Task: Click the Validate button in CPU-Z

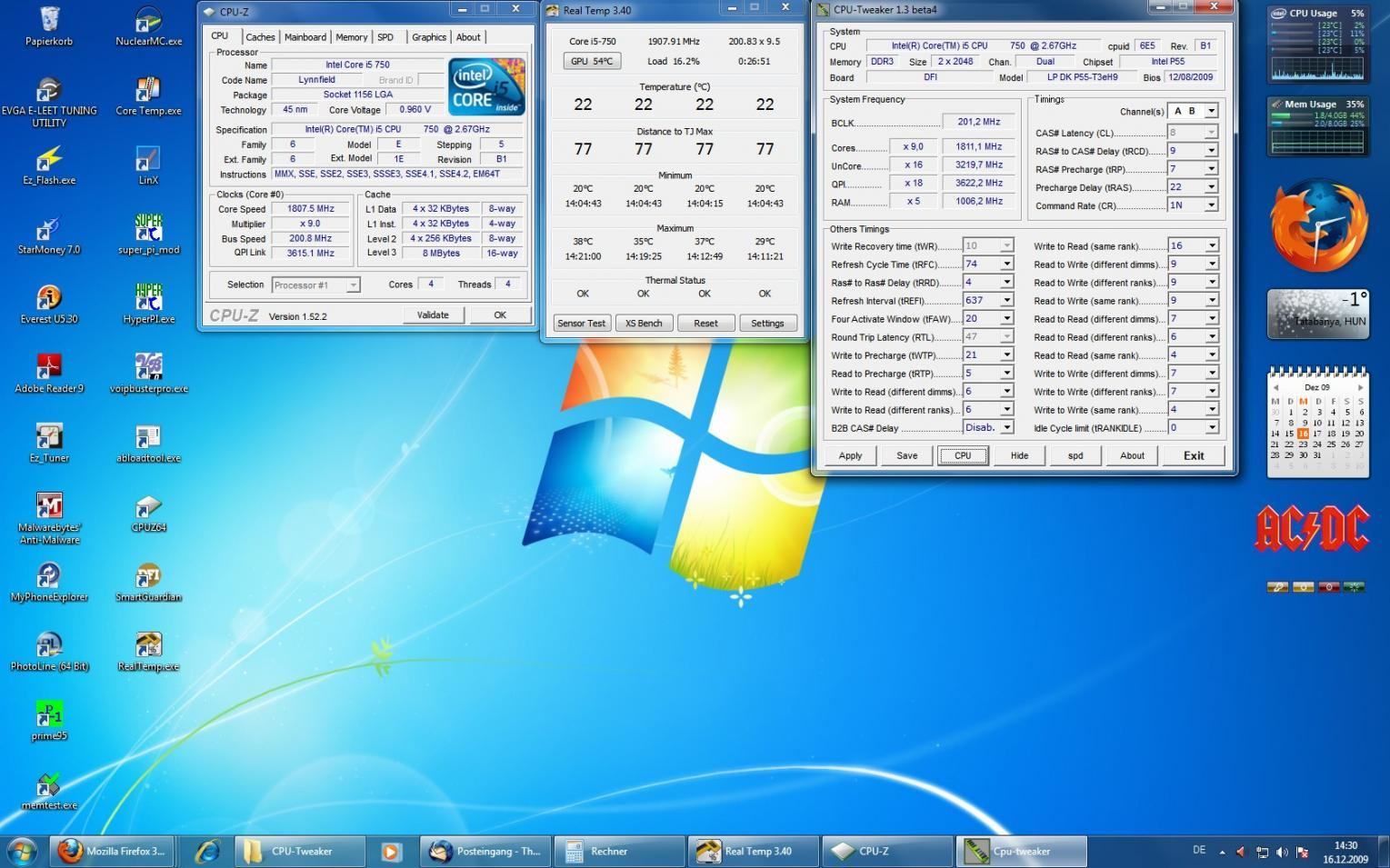Action: click(x=433, y=314)
